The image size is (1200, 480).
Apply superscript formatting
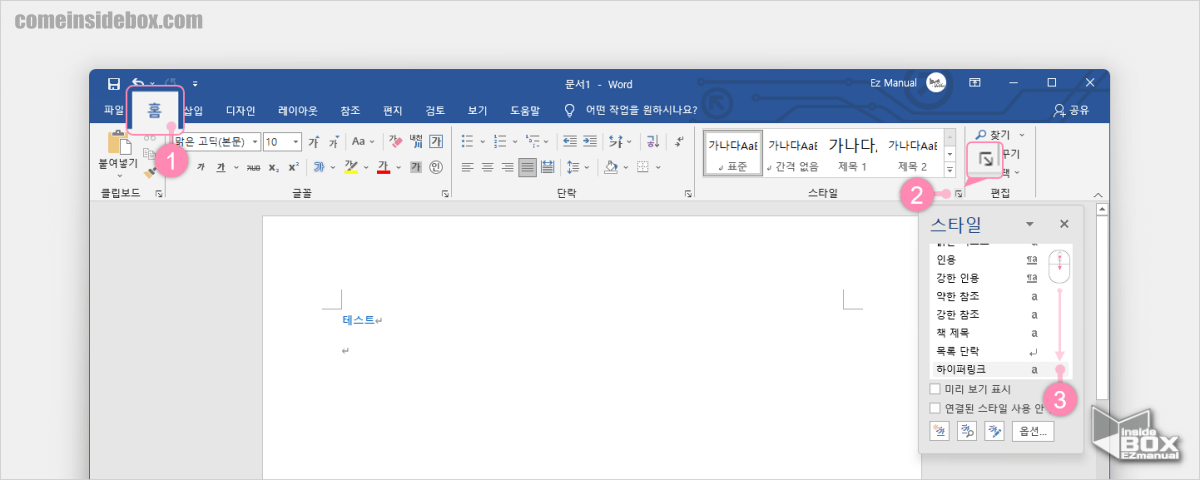pos(292,167)
